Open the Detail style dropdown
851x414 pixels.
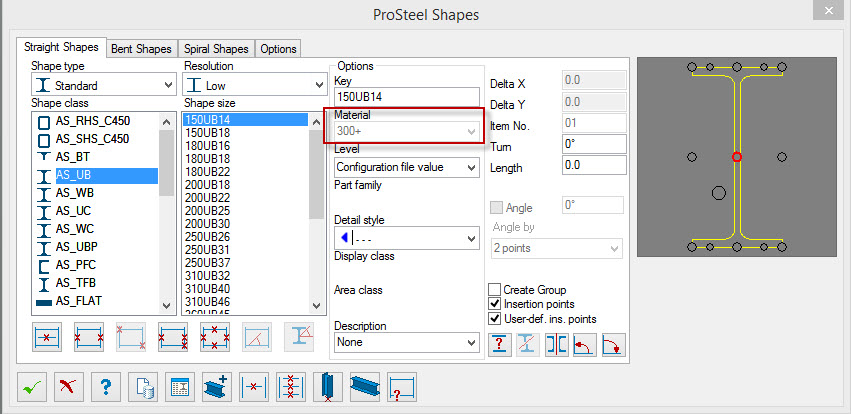407,238
